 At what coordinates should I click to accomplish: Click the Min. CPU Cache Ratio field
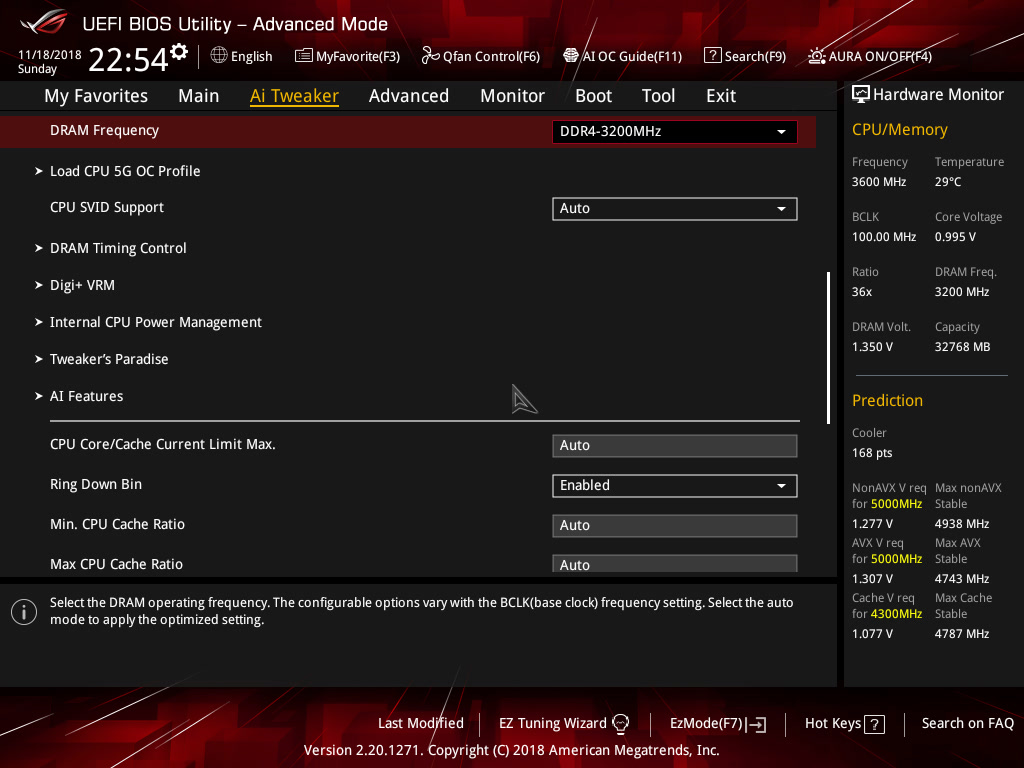[675, 526]
